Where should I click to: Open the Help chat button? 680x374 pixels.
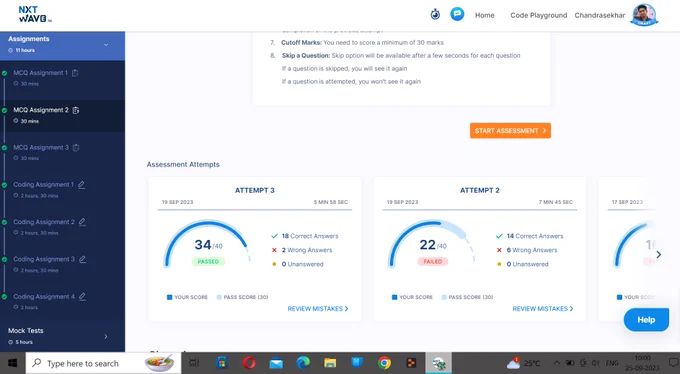646,320
